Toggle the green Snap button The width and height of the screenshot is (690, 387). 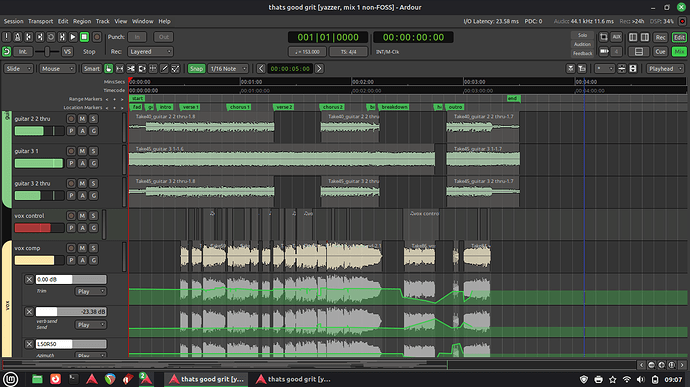click(196, 69)
